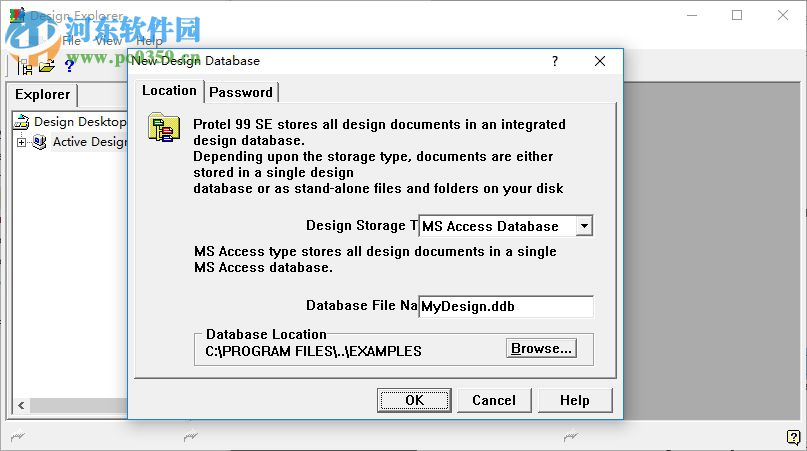
Task: Open the View menu
Action: [109, 41]
